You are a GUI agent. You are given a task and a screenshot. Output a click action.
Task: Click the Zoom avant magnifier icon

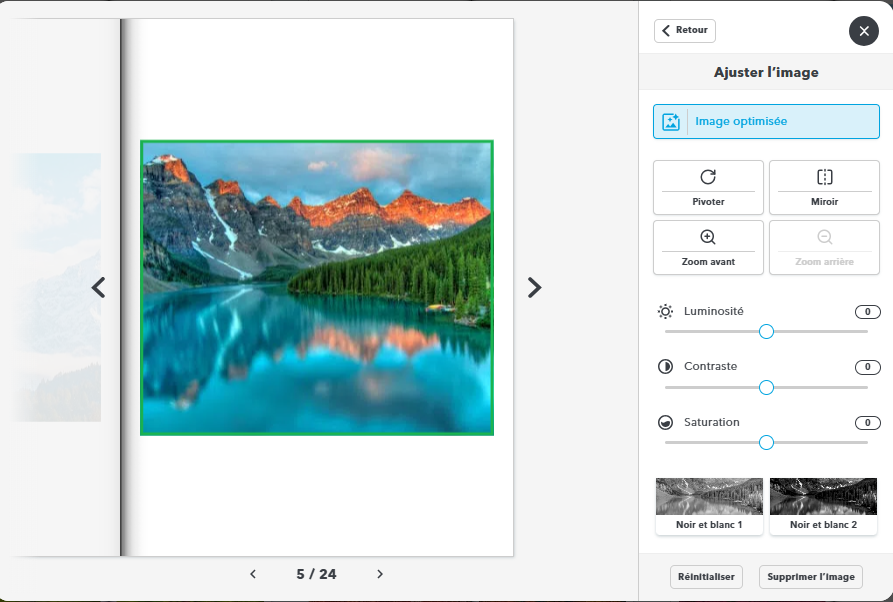pos(708,237)
